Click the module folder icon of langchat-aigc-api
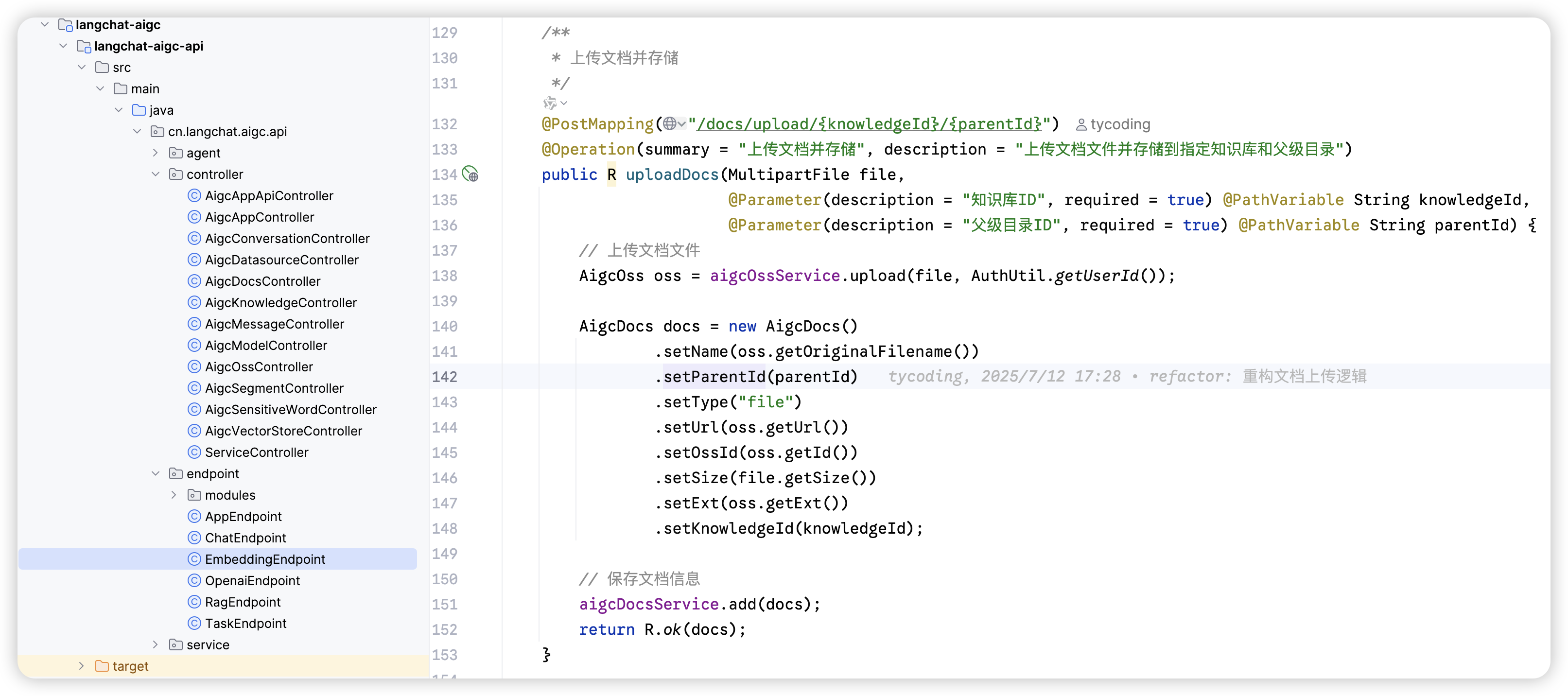Viewport: 1568px width, 696px height. click(x=84, y=46)
